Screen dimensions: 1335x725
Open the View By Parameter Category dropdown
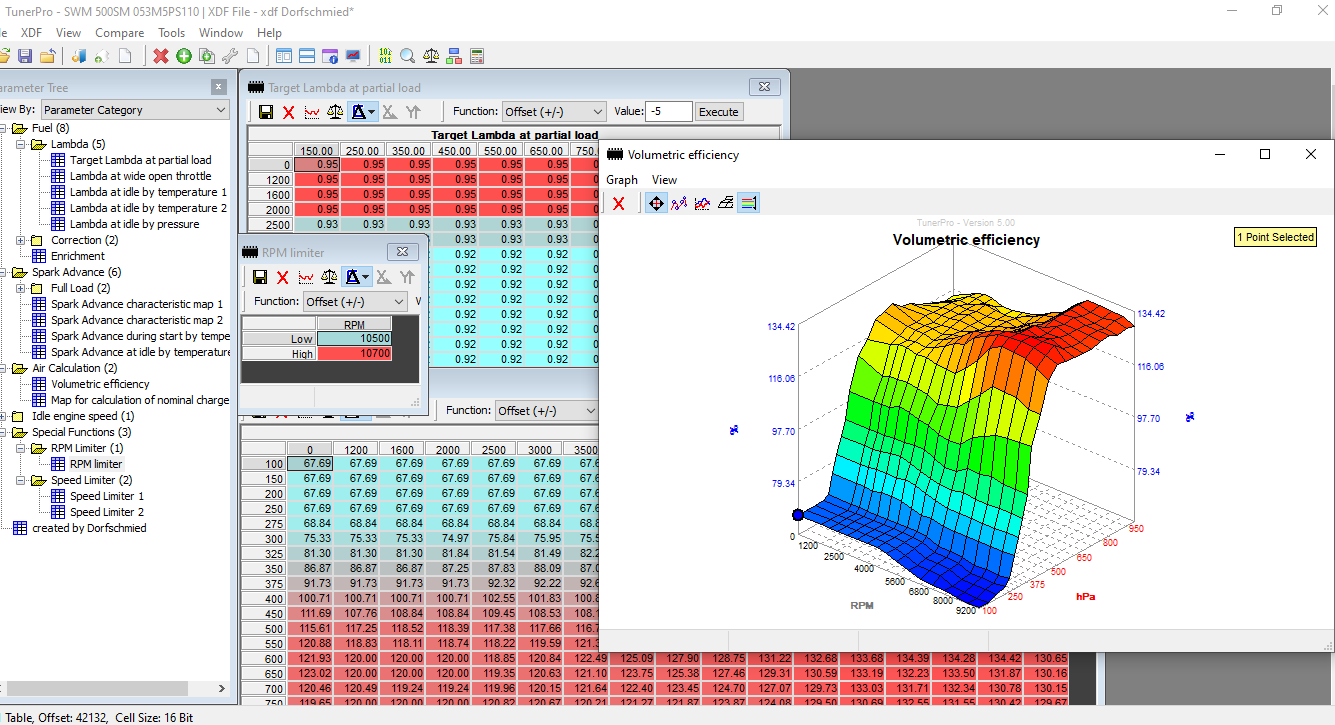[134, 110]
